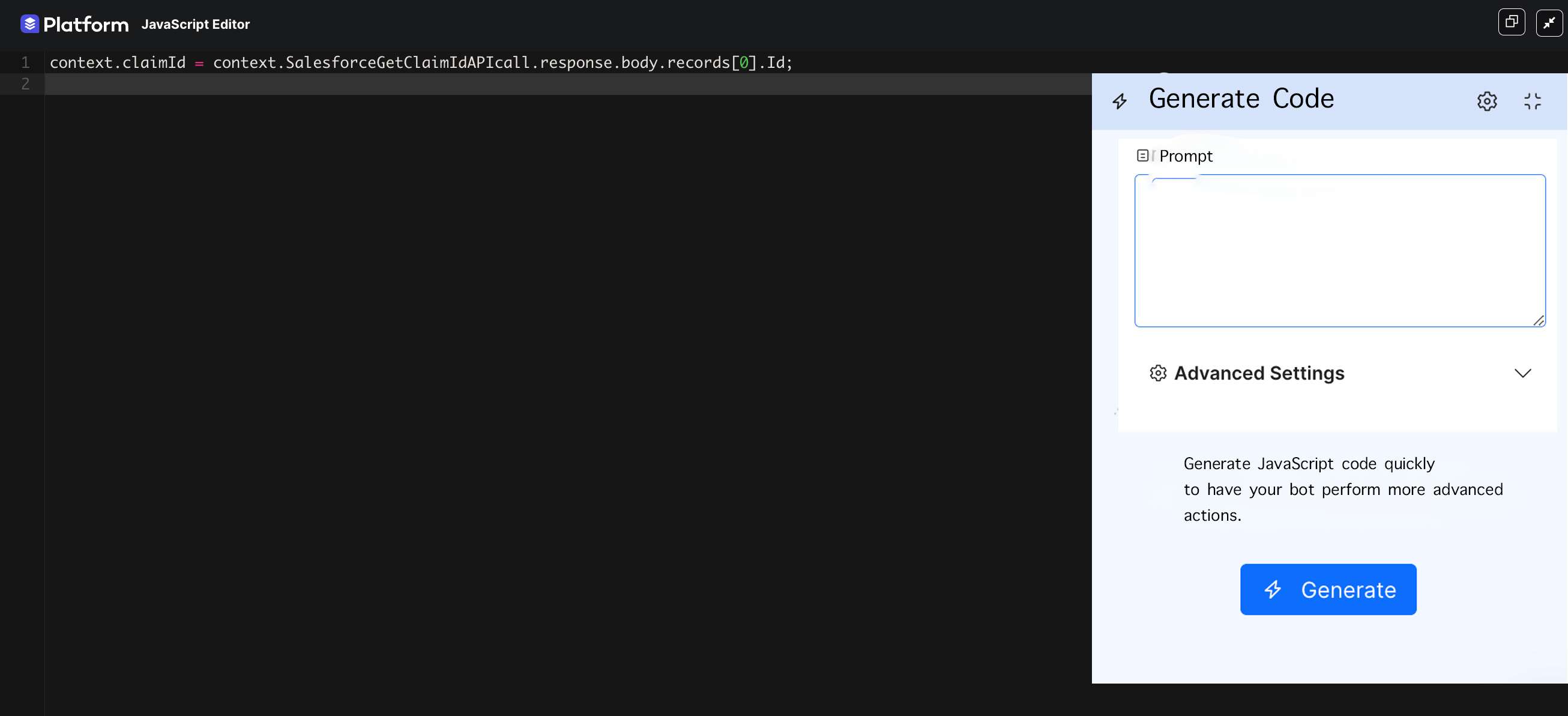Screen dimensions: 1568x716
Task: Click the lightning bolt icon beside Generate Code
Action: (1119, 101)
